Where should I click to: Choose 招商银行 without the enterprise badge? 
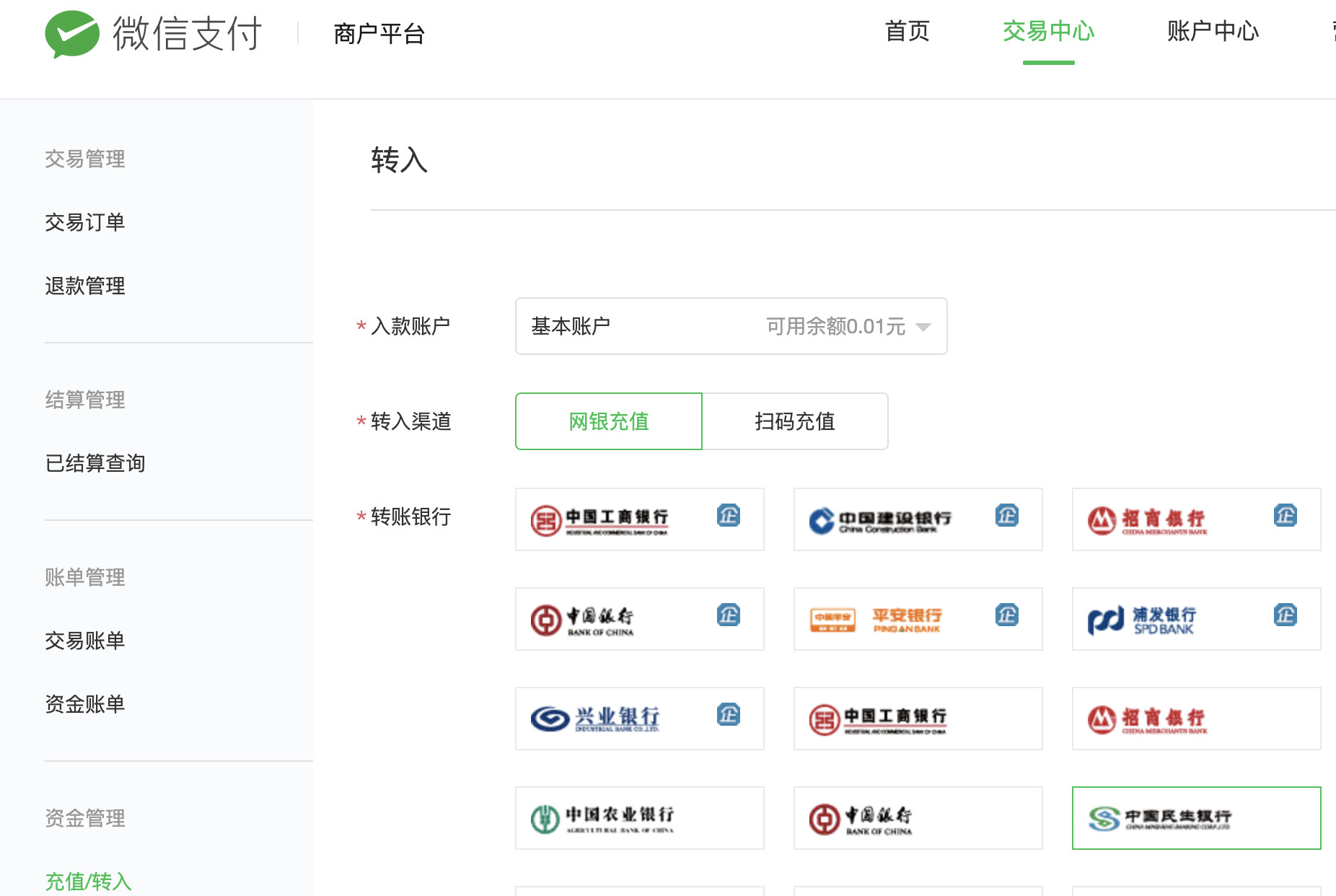point(1197,719)
